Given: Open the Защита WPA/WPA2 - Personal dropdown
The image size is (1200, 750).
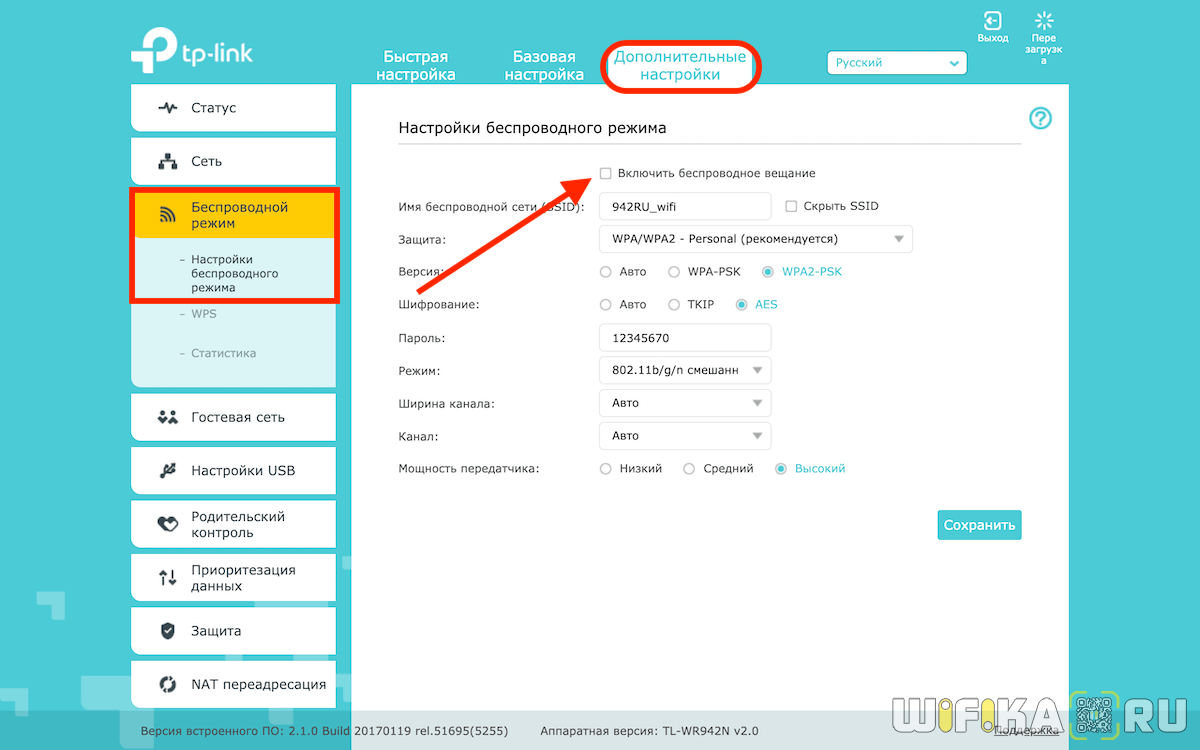Looking at the screenshot, I should click(x=756, y=239).
